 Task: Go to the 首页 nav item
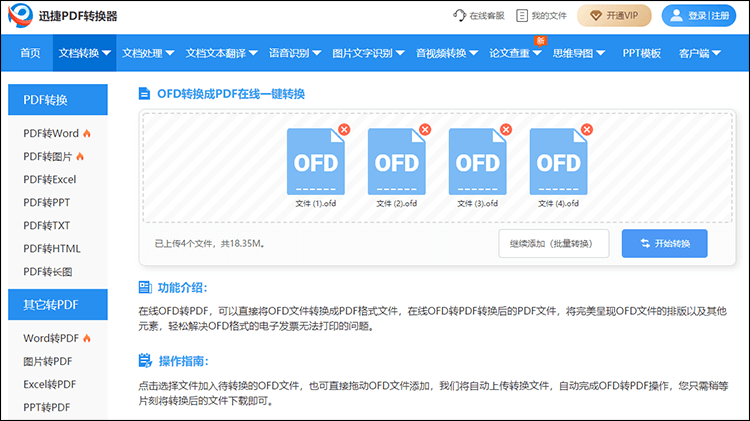(x=30, y=53)
